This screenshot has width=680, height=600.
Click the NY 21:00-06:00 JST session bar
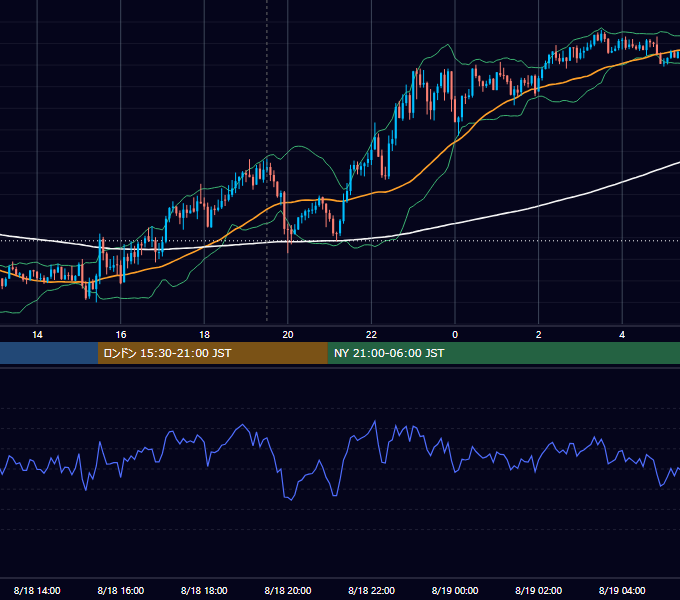click(x=503, y=353)
